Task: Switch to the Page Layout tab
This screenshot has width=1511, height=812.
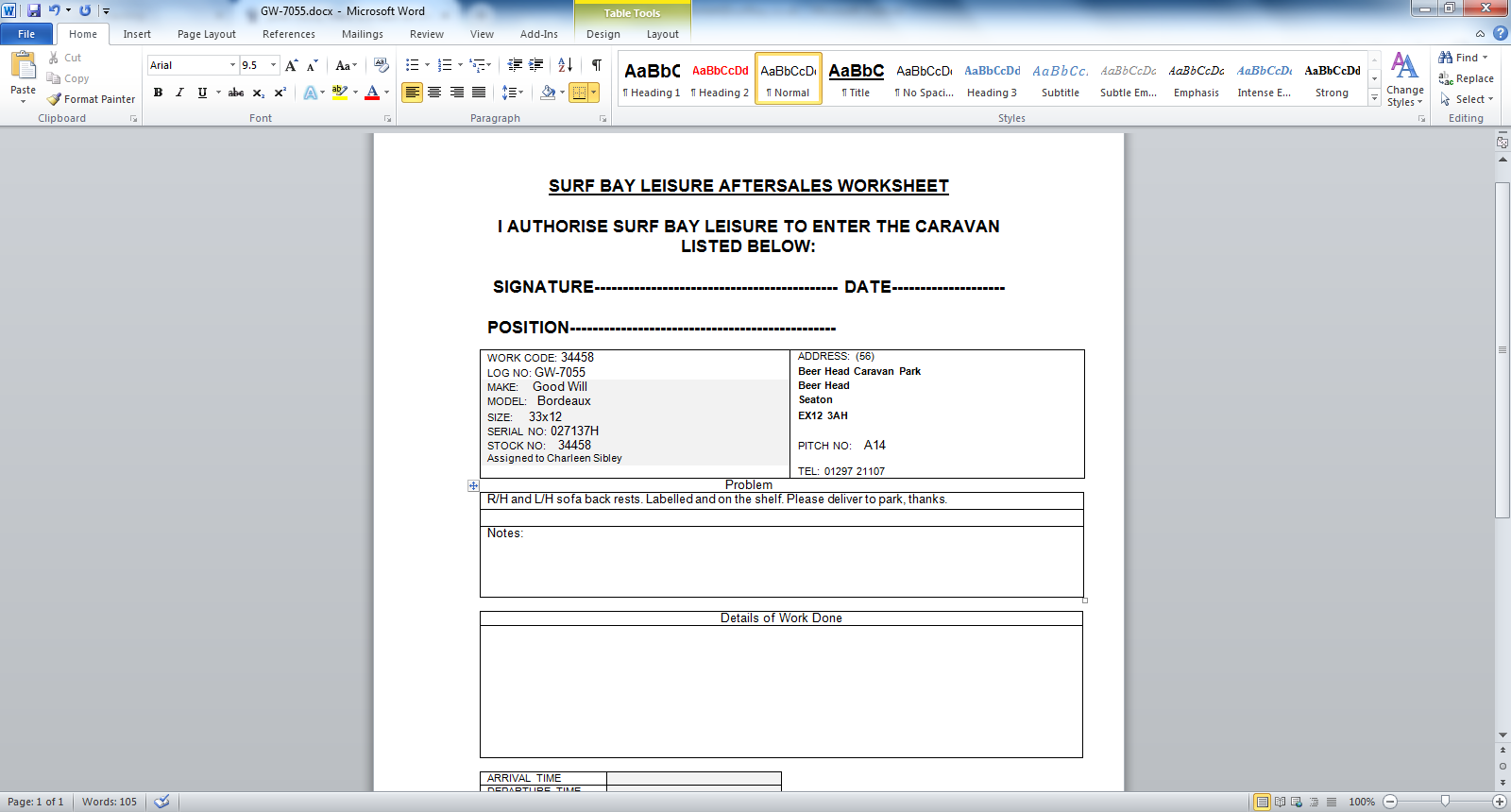Action: point(207,34)
